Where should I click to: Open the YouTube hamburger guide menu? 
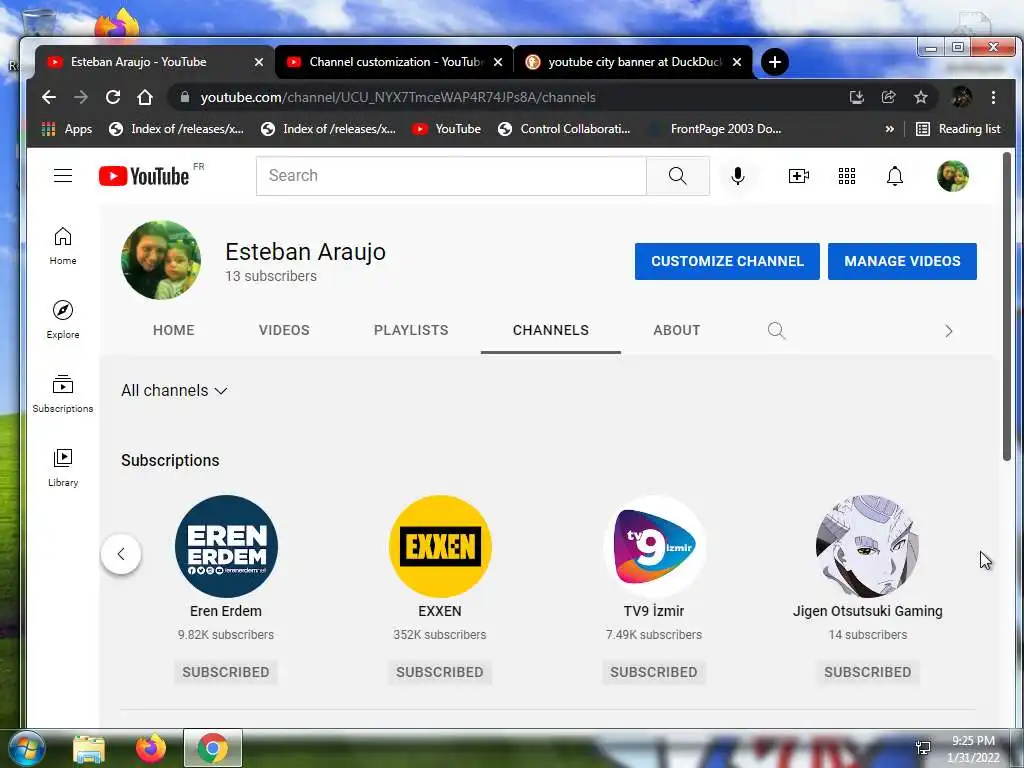point(63,176)
